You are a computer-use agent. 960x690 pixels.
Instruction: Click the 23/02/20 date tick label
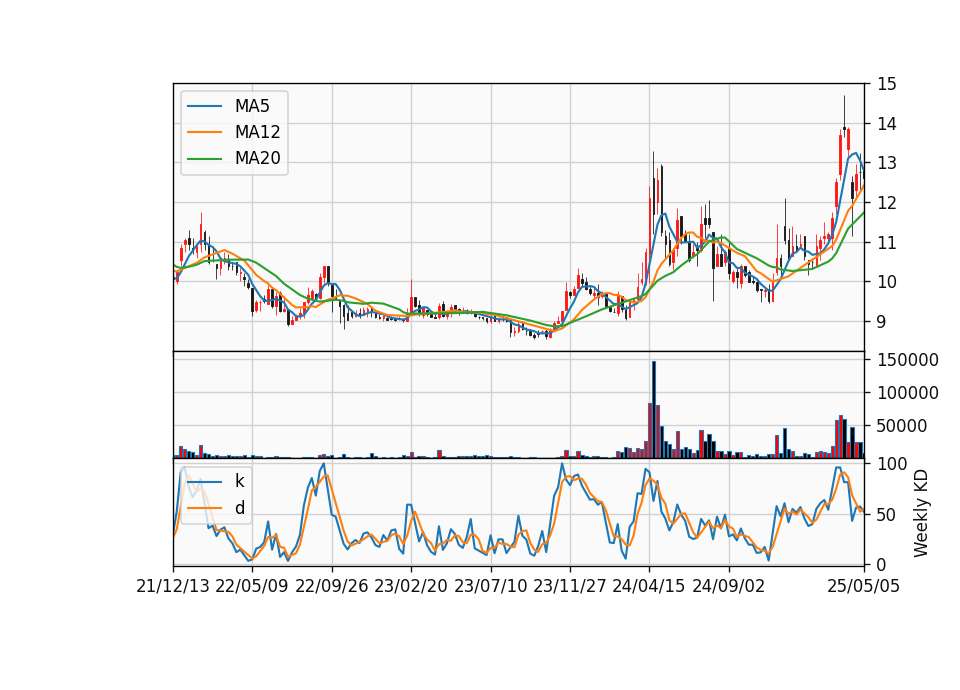(x=411, y=587)
